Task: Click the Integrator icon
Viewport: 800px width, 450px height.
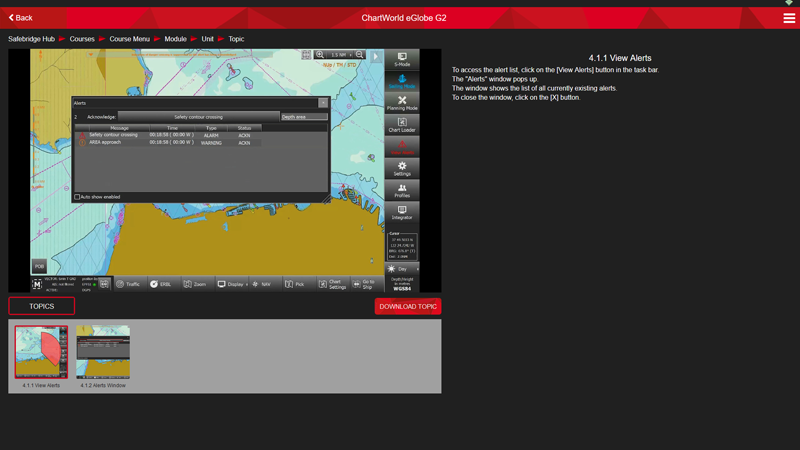Action: click(402, 212)
